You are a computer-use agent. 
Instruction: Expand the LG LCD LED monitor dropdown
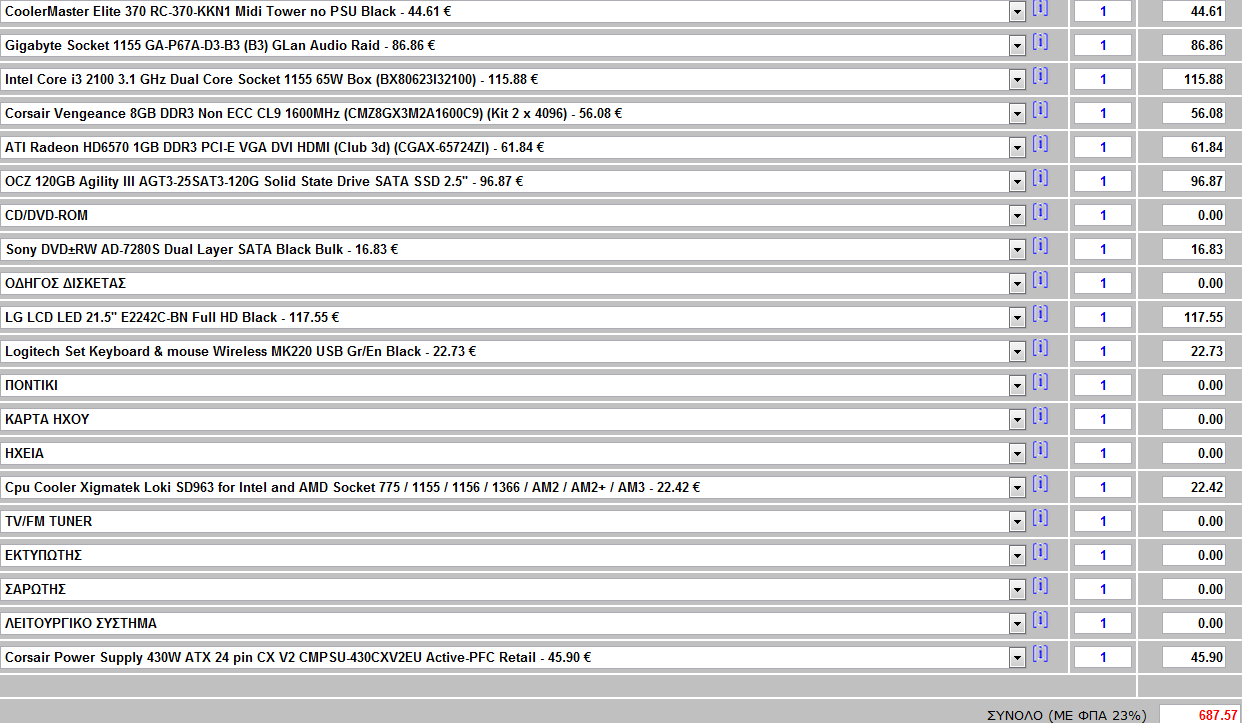(1018, 318)
